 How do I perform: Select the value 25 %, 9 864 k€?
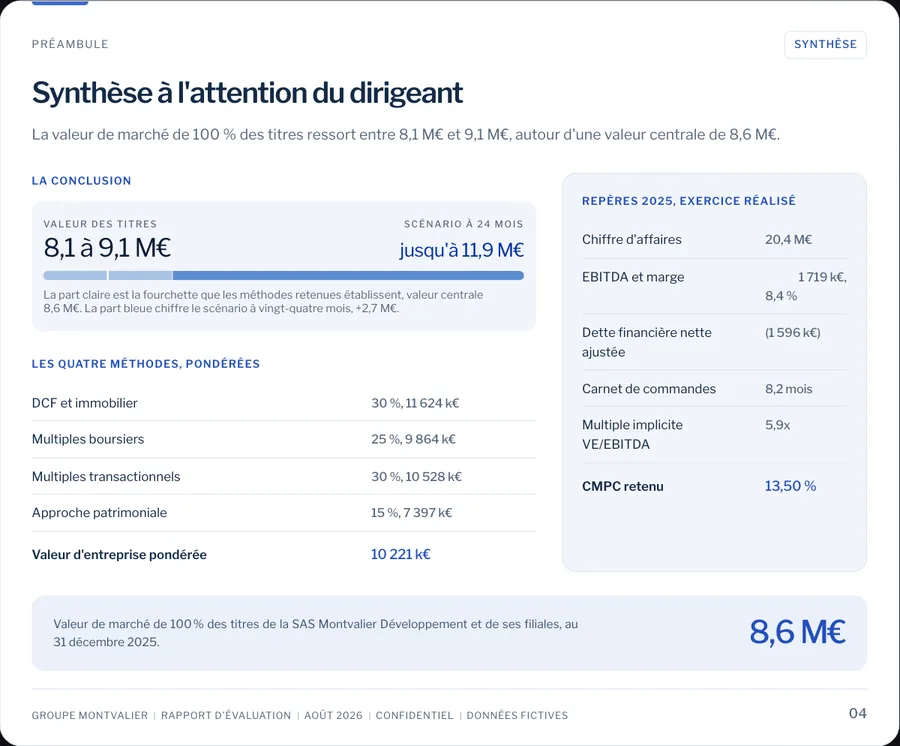[x=413, y=439]
